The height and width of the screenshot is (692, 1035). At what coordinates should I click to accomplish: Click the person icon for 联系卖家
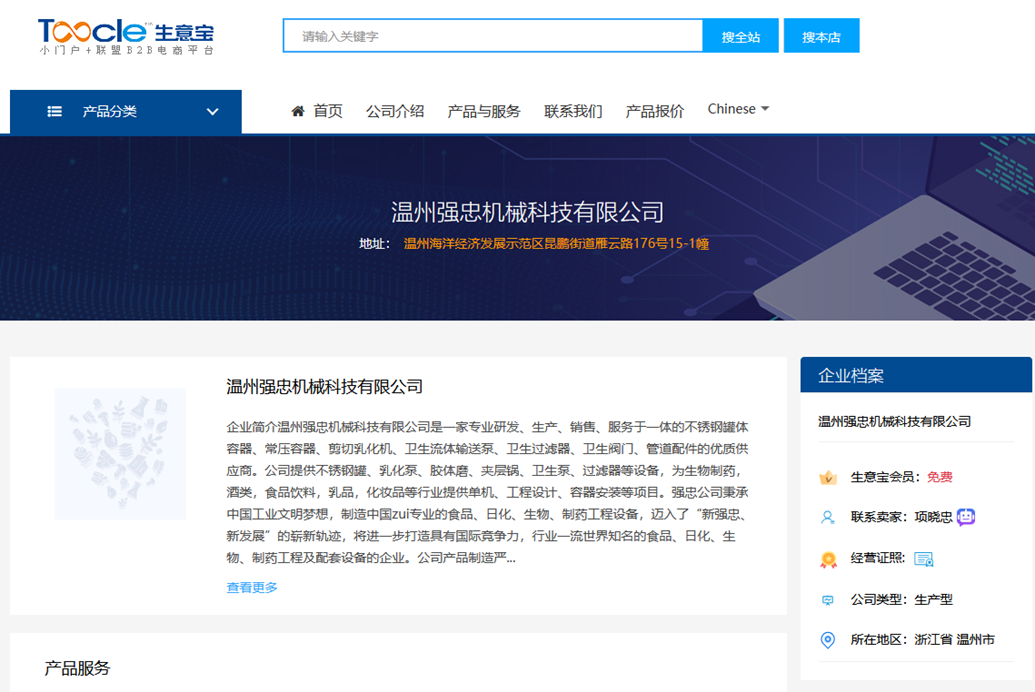point(827,517)
